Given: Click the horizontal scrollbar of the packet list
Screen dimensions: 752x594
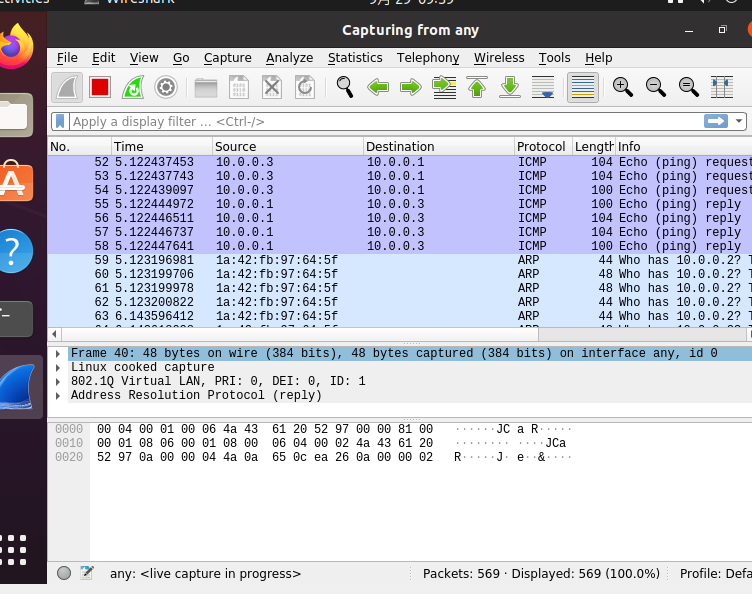Looking at the screenshot, I should 300,334.
